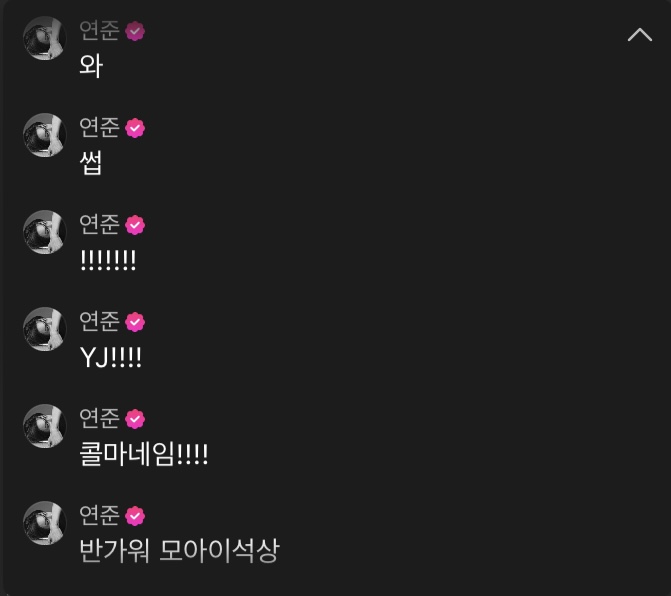The image size is (671, 596).
Task: Click verified badge above the '와' message
Action: click(x=135, y=31)
